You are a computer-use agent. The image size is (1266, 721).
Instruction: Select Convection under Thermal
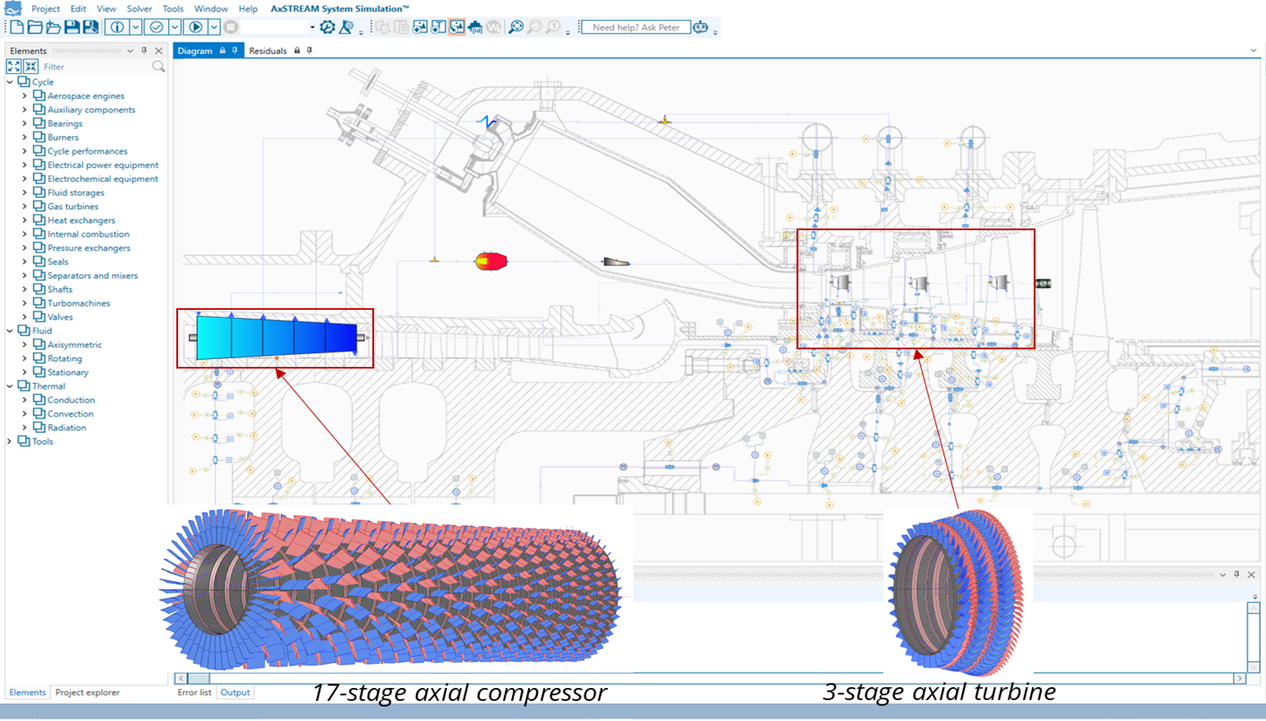(70, 414)
